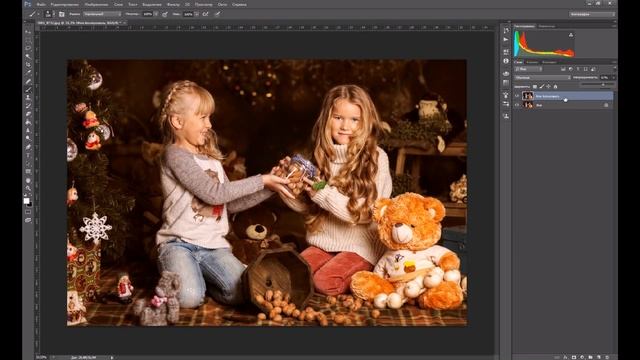Viewport: 640px width, 360px height.
Task: Open the Actions panel play icon
Action: pos(506,39)
